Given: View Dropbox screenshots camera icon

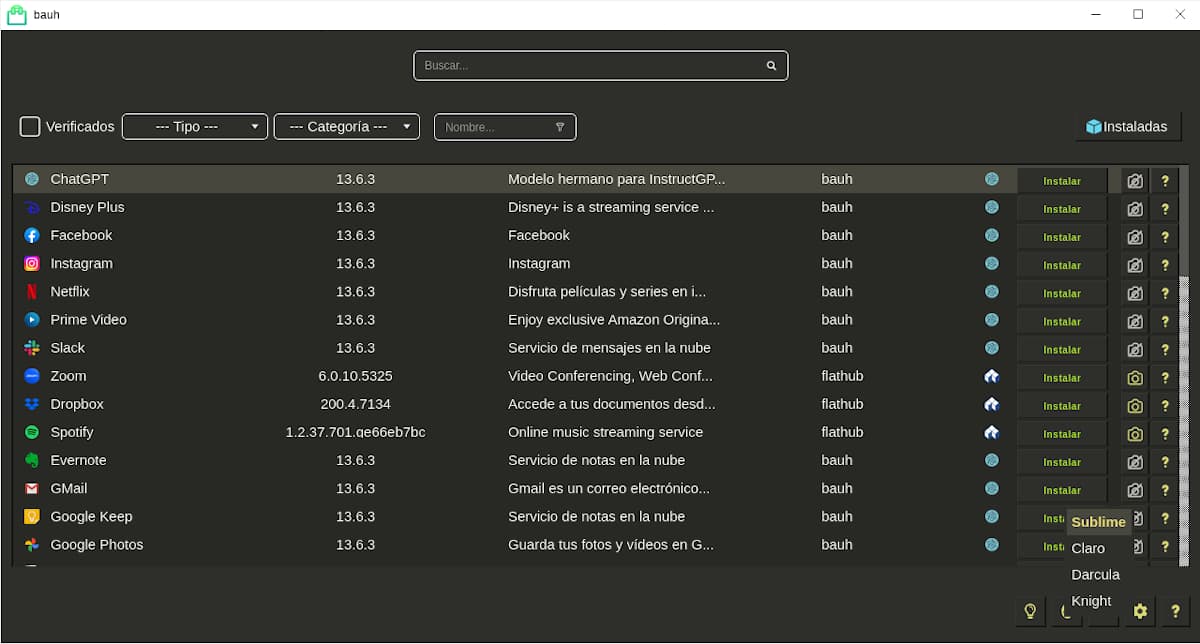Looking at the screenshot, I should tap(1135, 406).
